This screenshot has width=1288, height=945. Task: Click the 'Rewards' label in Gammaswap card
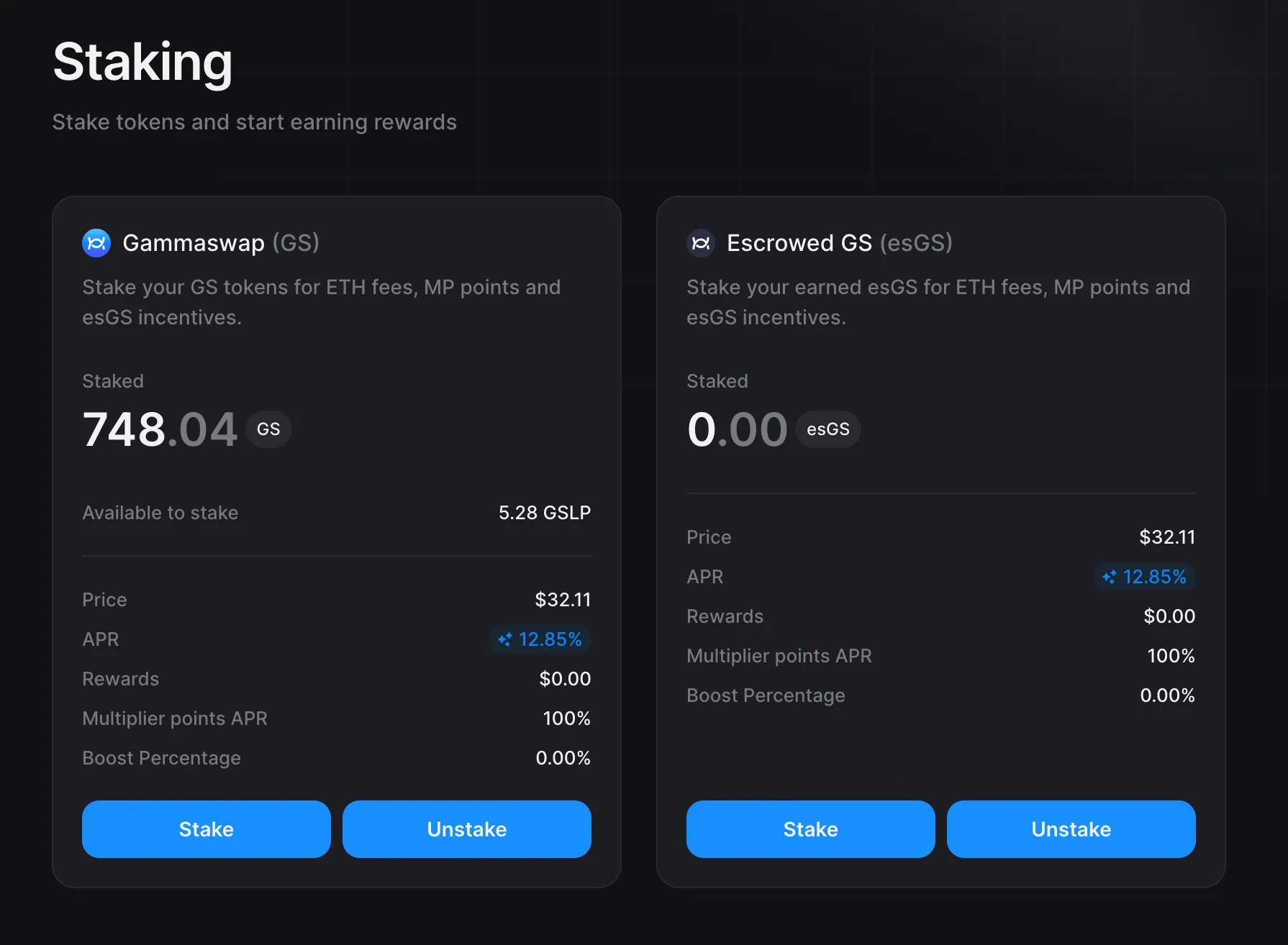120,679
